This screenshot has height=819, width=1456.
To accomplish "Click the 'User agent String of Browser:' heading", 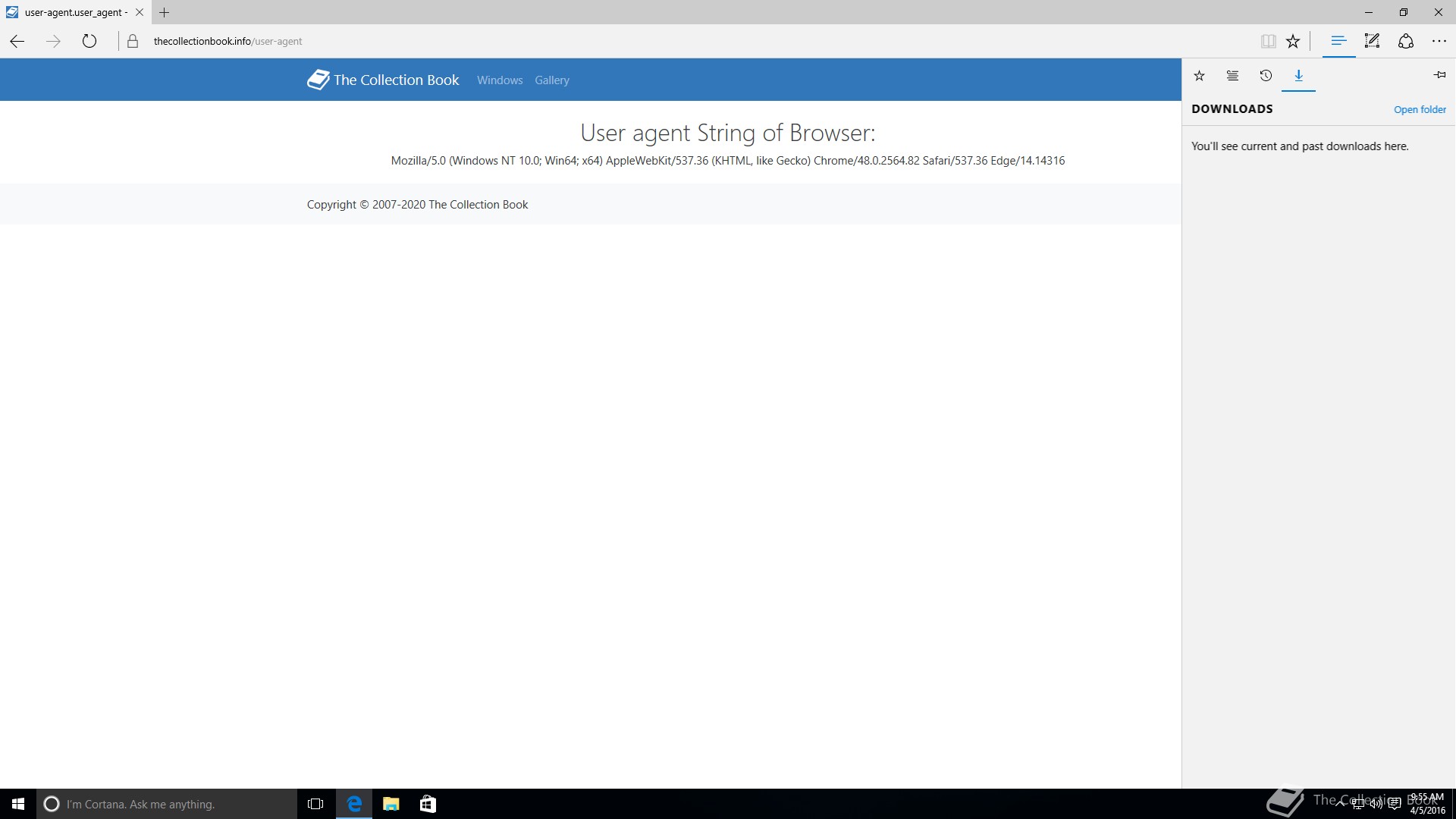I will coord(727,133).
